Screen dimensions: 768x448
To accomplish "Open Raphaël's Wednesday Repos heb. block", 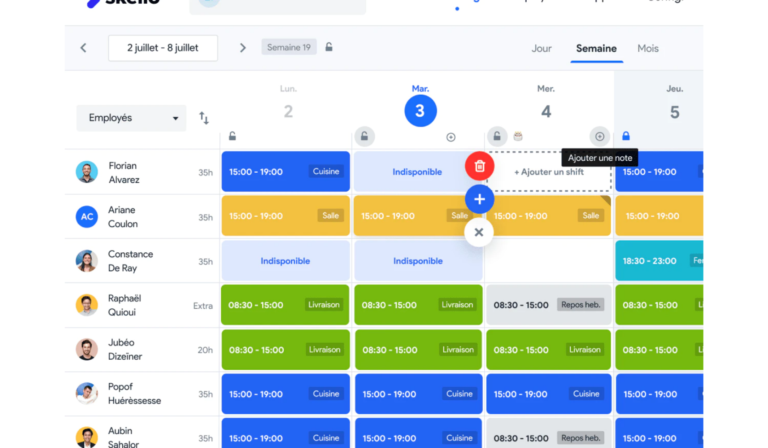I will tap(549, 305).
